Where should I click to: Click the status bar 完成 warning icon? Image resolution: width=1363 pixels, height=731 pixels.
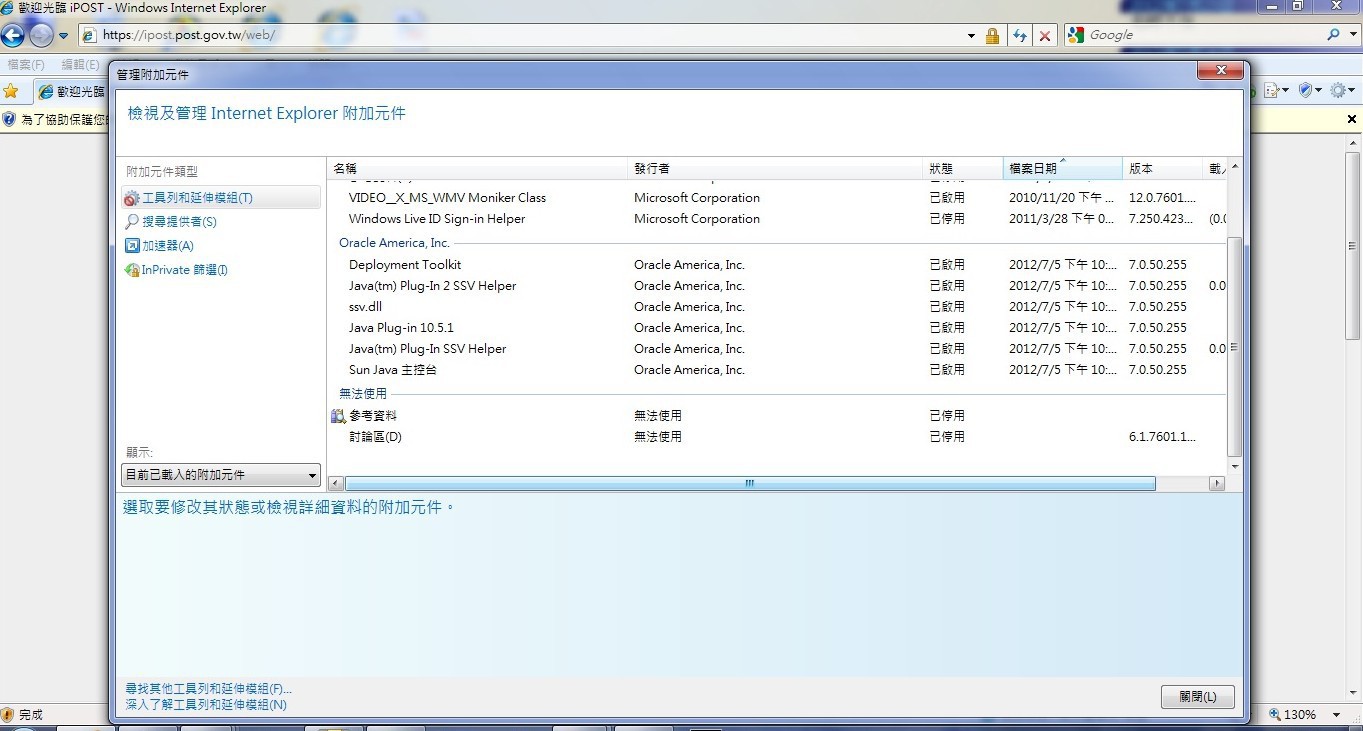point(8,715)
